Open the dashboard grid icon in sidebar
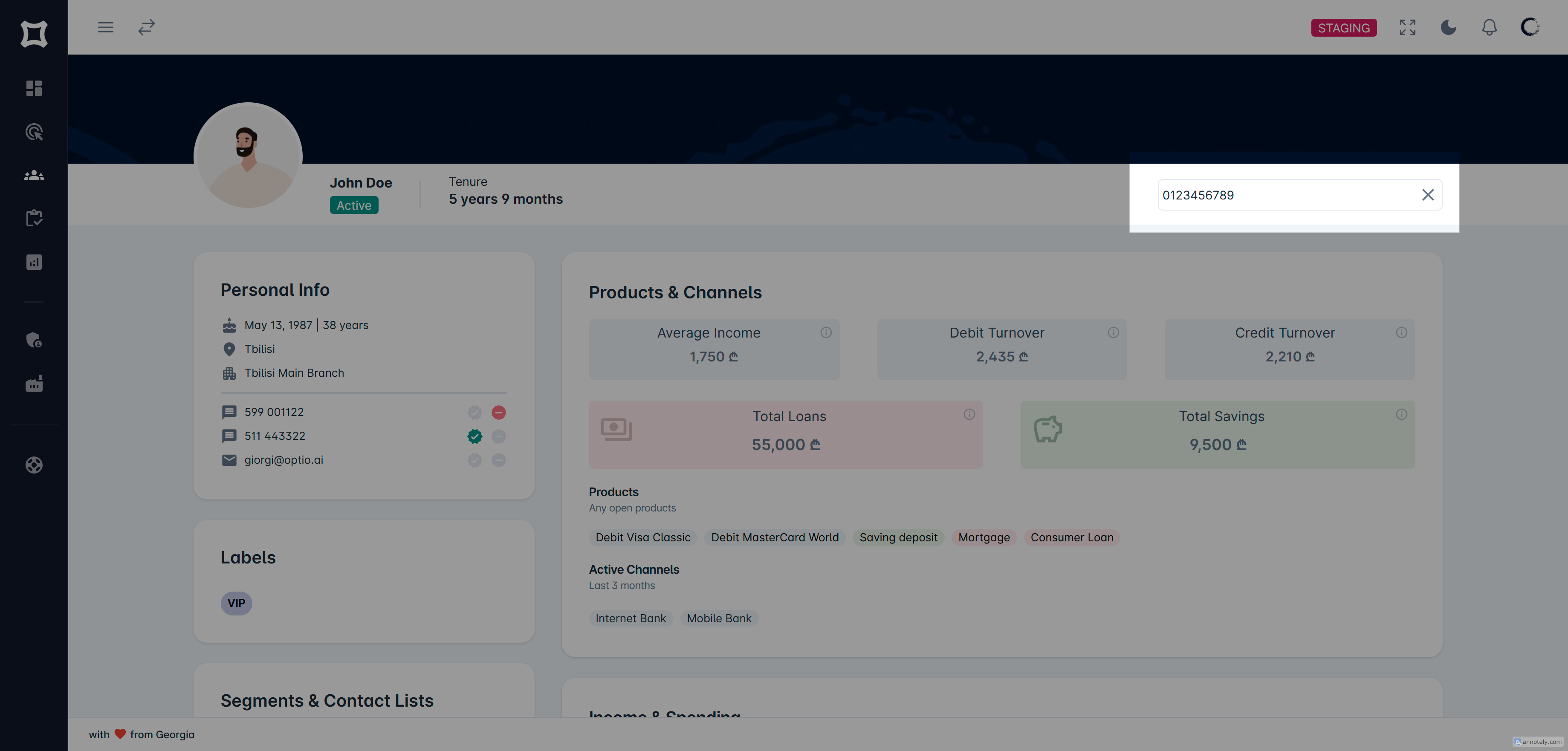The image size is (1568, 751). coord(34,88)
